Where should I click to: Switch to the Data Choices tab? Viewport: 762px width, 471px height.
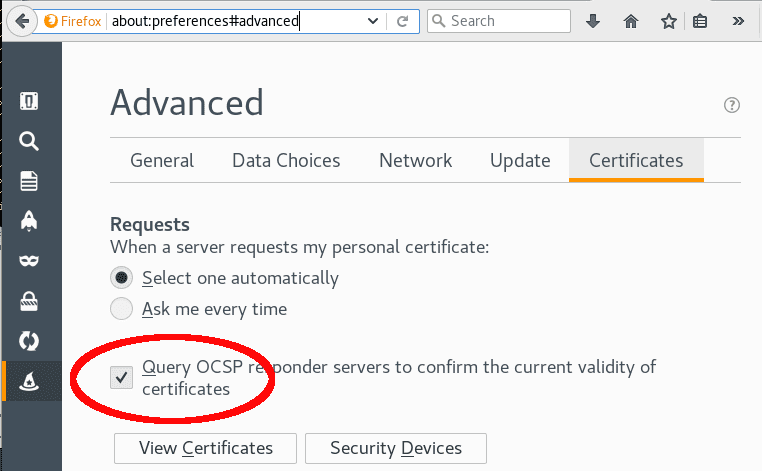[x=286, y=160]
